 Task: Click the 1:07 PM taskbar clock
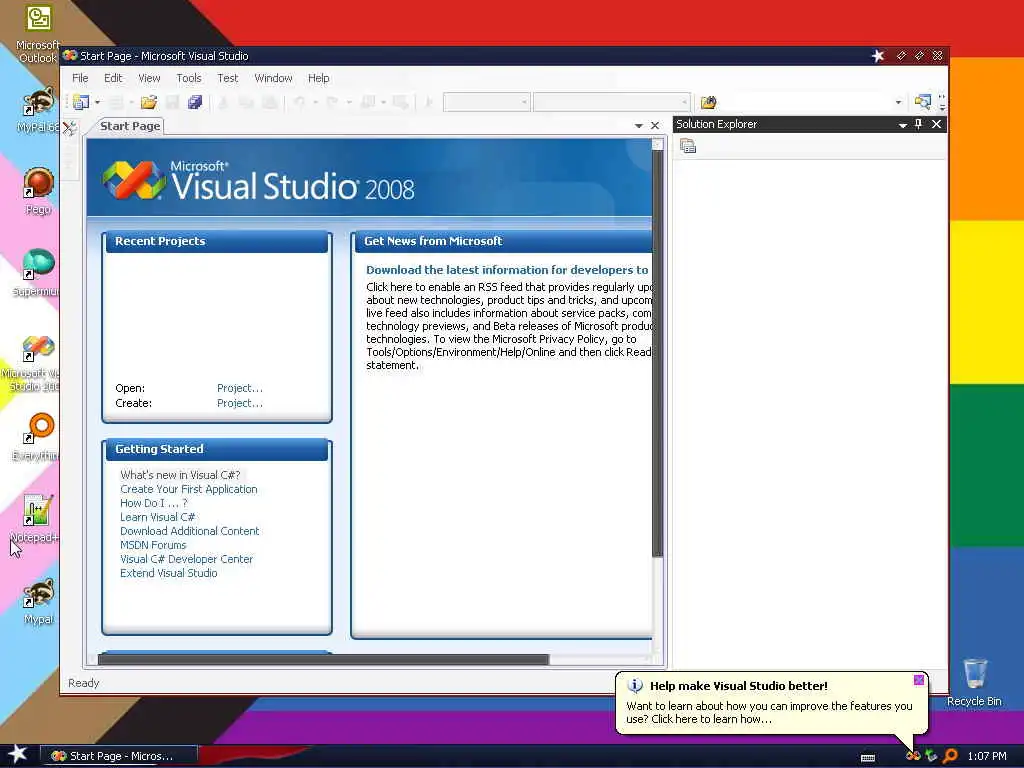coord(987,756)
